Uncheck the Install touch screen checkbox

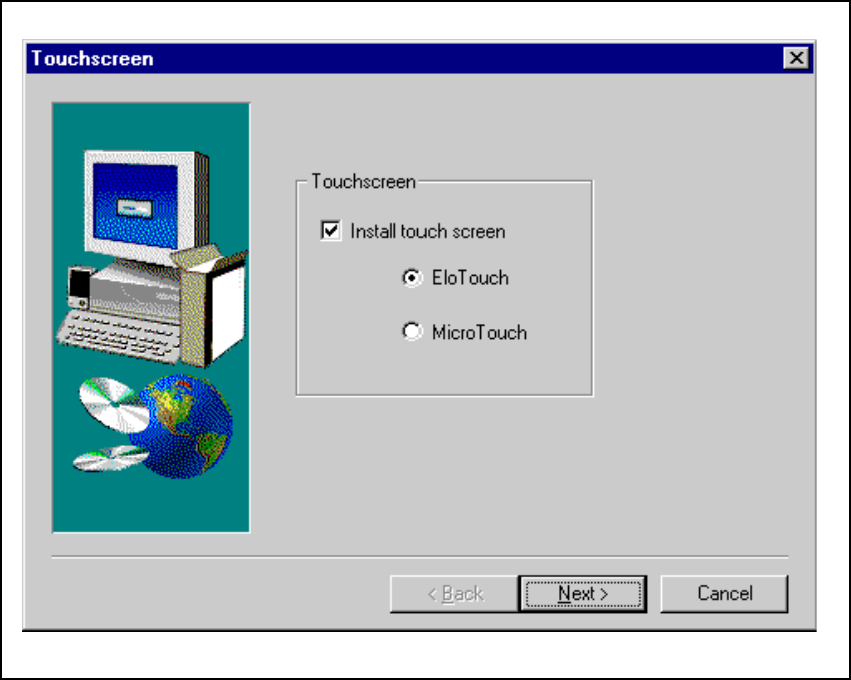coord(331,231)
